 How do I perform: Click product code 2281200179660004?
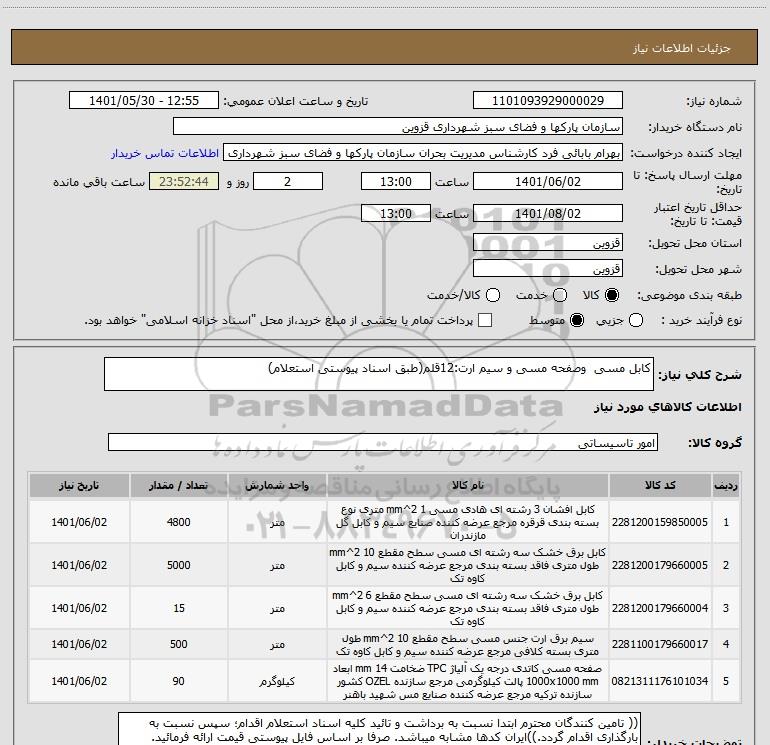coord(660,608)
